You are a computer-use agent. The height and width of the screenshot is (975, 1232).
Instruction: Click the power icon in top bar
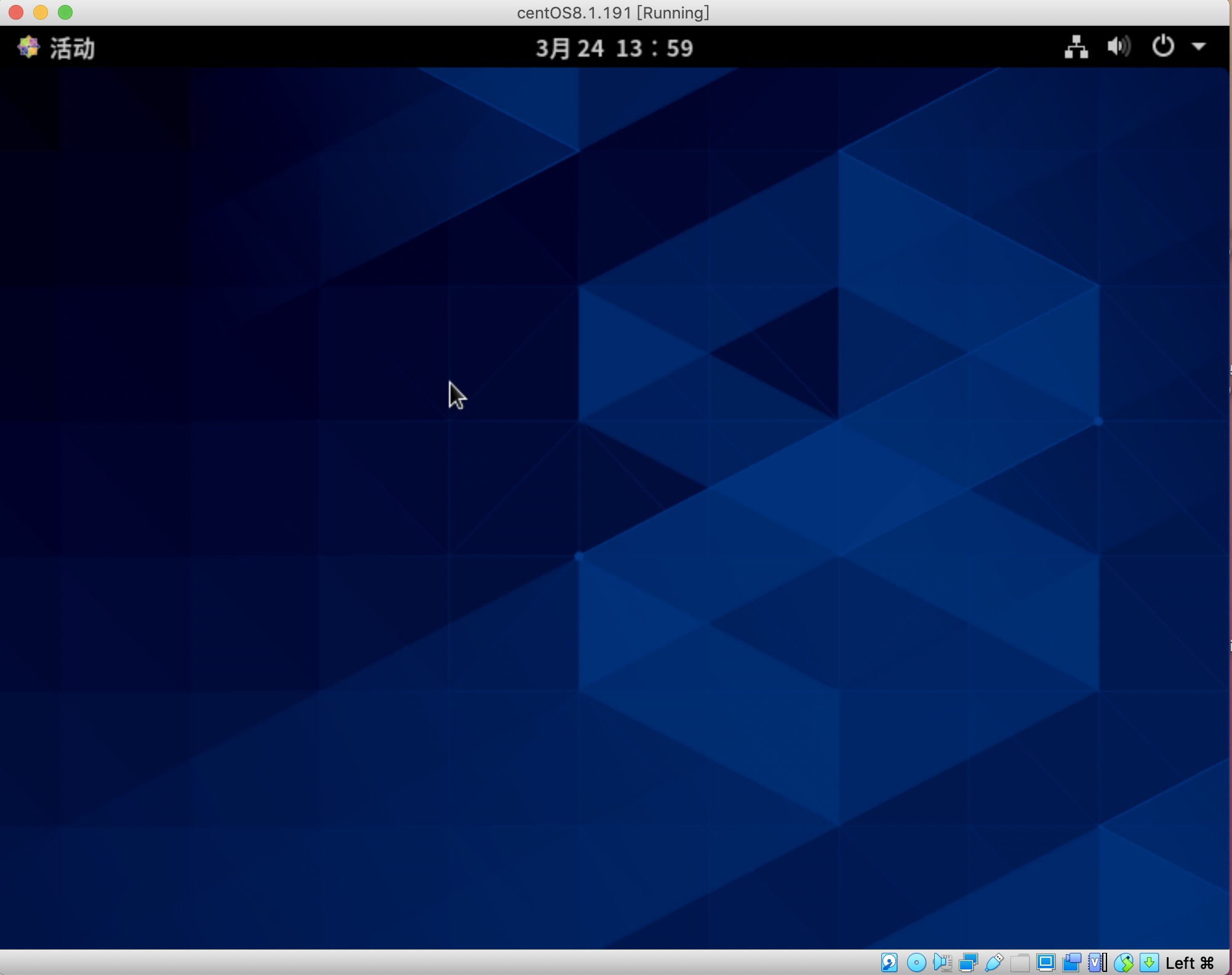pos(1162,47)
